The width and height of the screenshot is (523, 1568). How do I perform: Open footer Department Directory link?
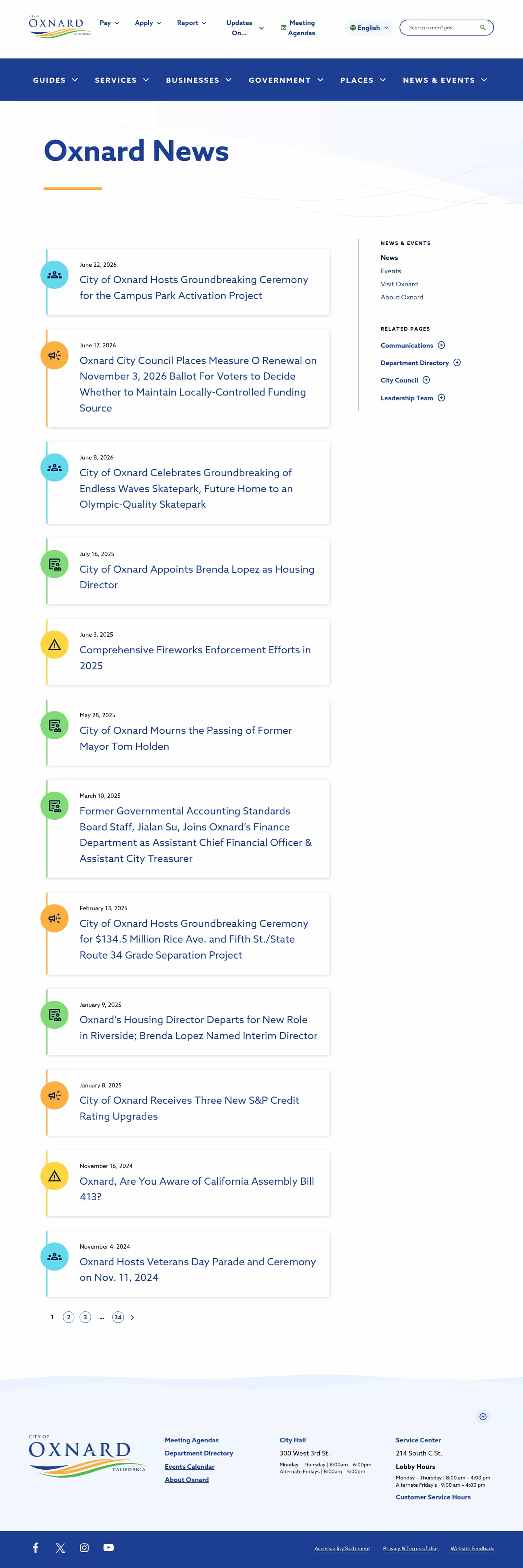coord(198,1454)
